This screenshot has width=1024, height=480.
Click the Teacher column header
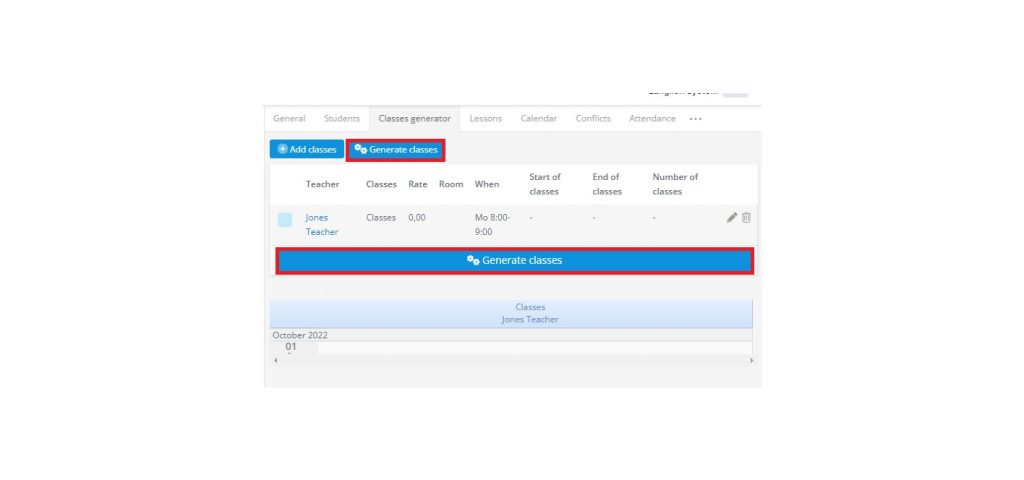[322, 184]
